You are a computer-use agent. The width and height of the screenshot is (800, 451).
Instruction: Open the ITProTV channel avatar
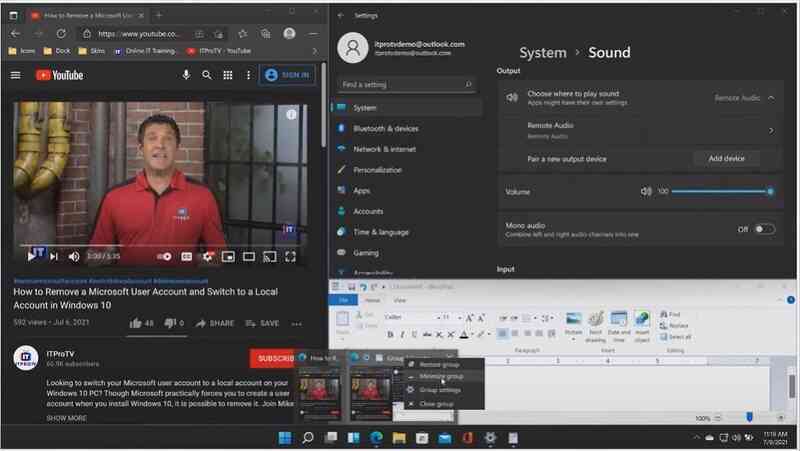point(26,358)
